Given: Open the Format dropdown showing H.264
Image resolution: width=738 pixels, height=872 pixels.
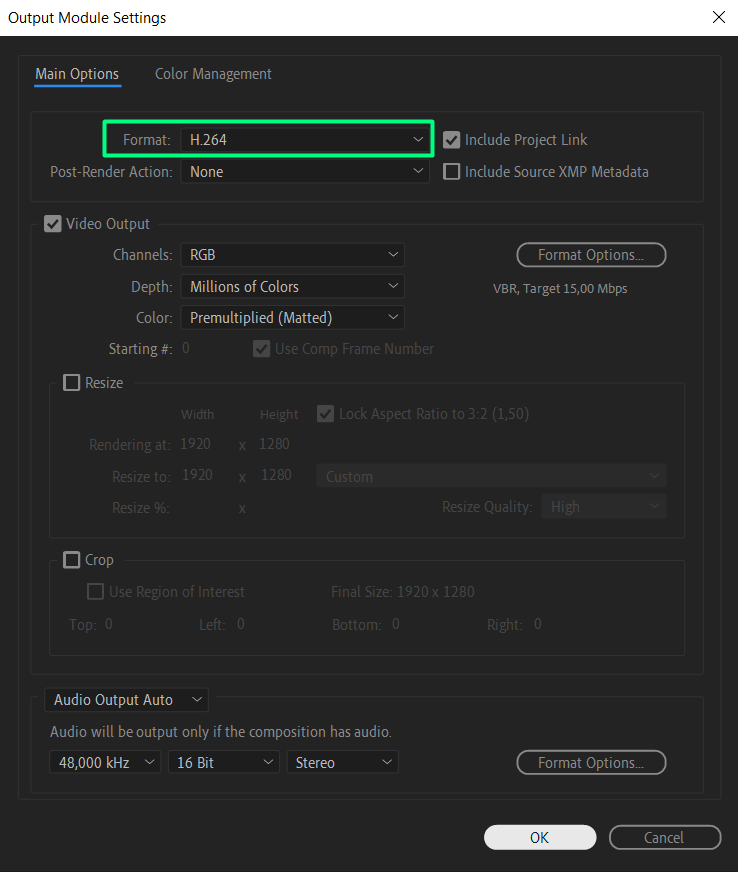Looking at the screenshot, I should pyautogui.click(x=305, y=140).
